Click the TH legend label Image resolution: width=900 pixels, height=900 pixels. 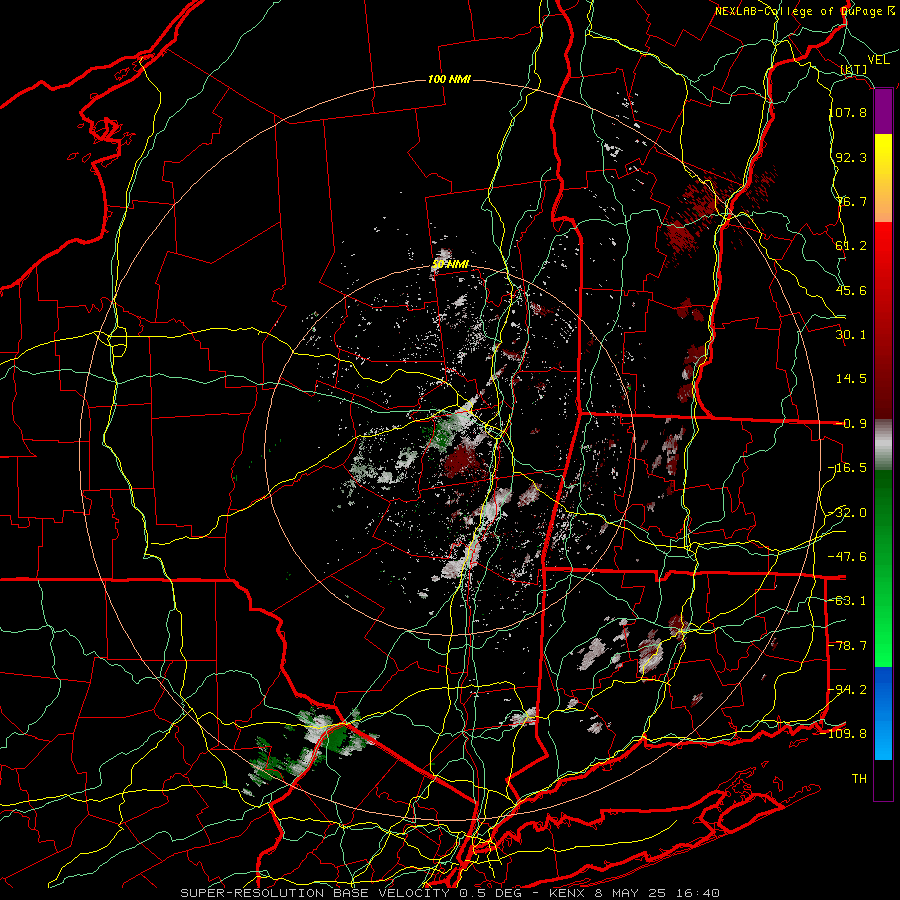(859, 779)
